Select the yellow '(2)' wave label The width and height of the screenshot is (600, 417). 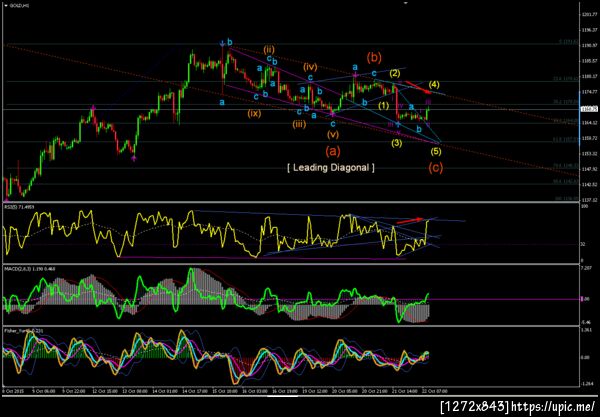pos(395,73)
